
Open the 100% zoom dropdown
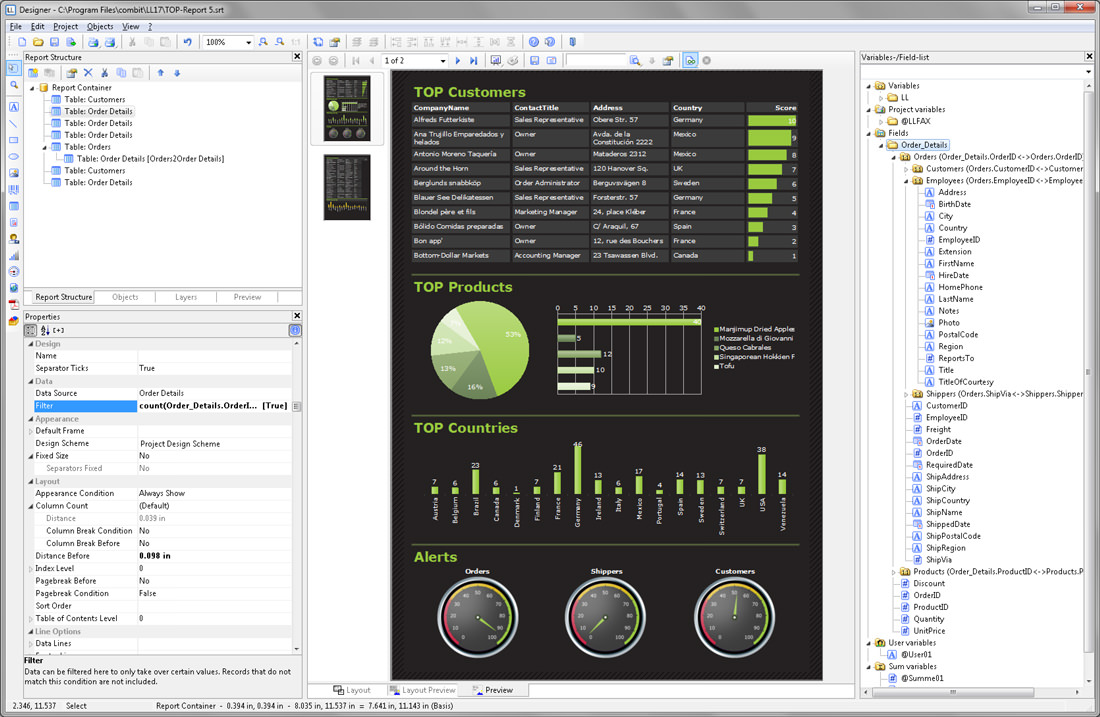(x=248, y=43)
